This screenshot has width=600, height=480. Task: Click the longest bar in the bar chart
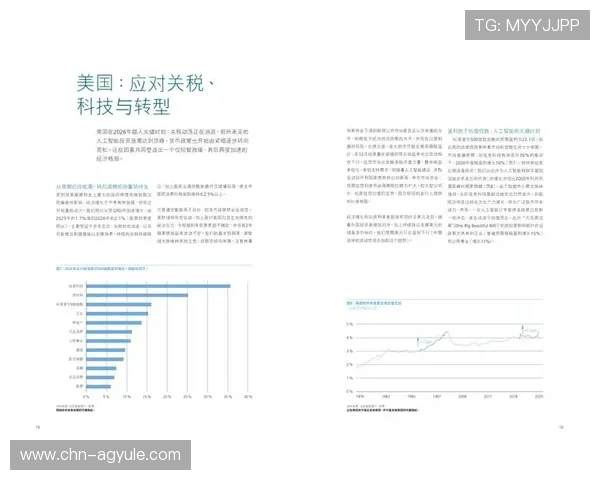pos(158,286)
